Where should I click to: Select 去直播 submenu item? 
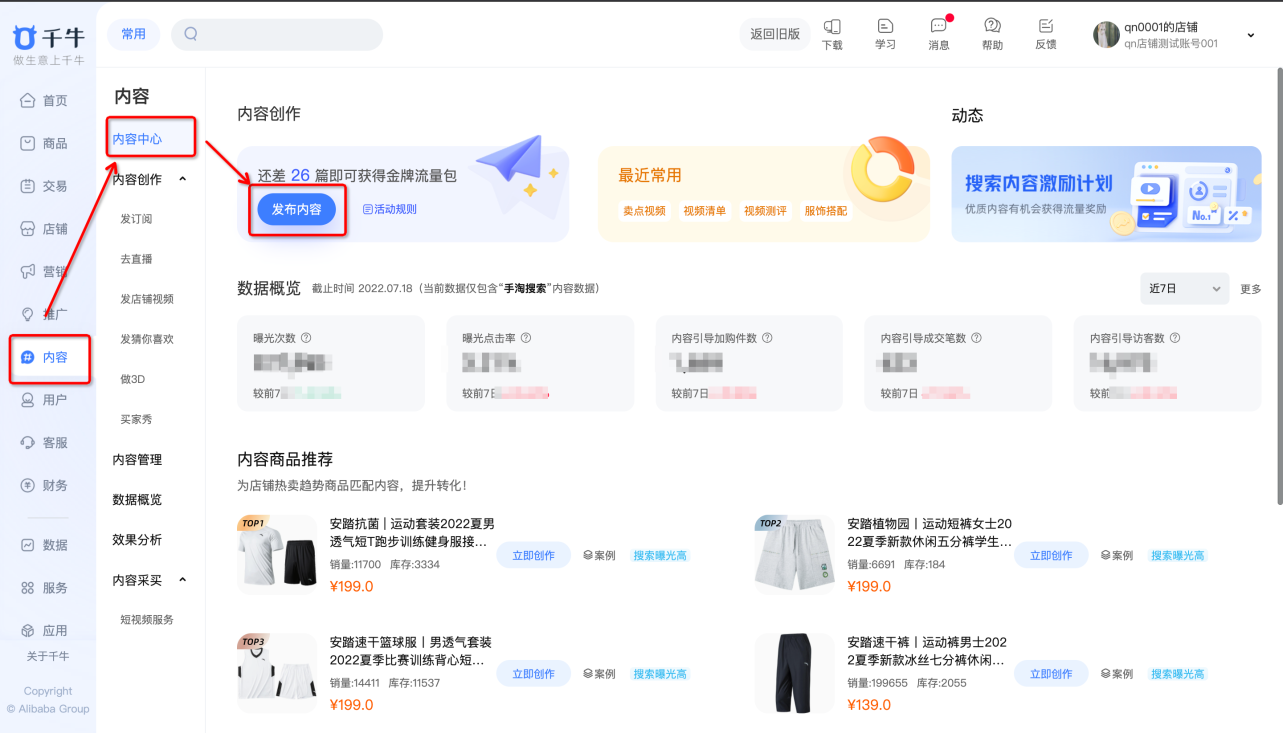coord(136,259)
